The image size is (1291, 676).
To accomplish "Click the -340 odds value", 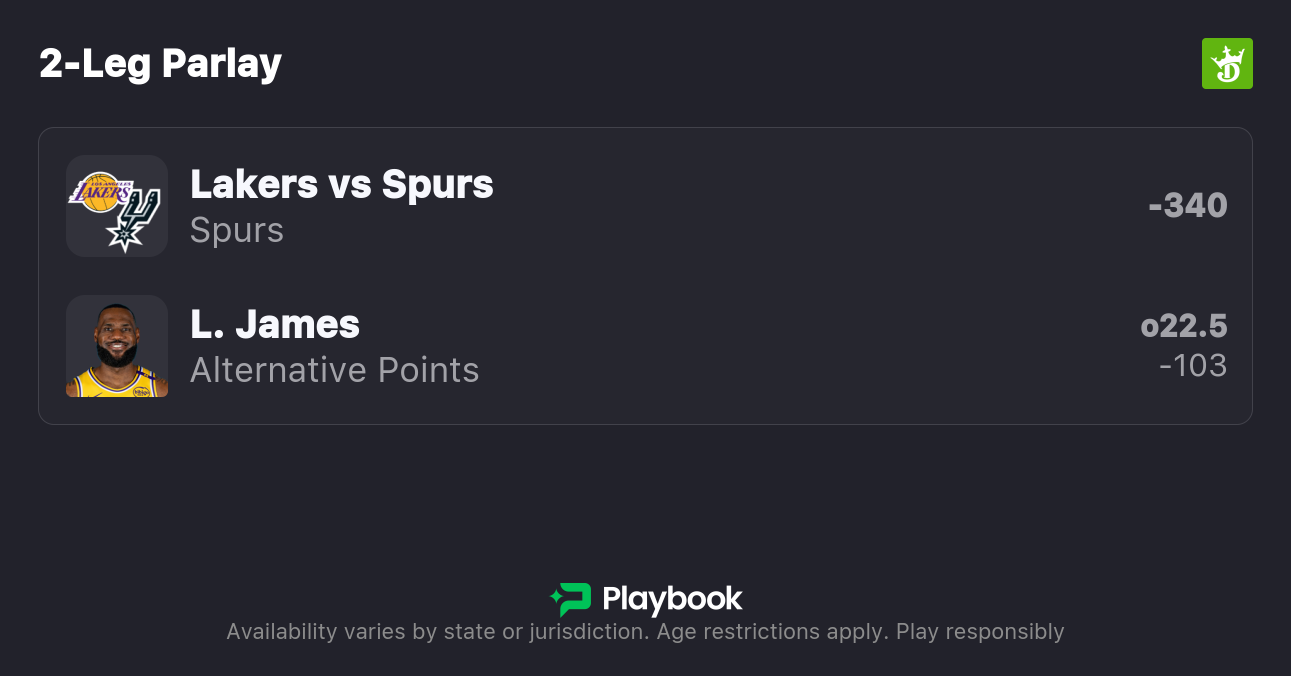I will [x=1188, y=205].
